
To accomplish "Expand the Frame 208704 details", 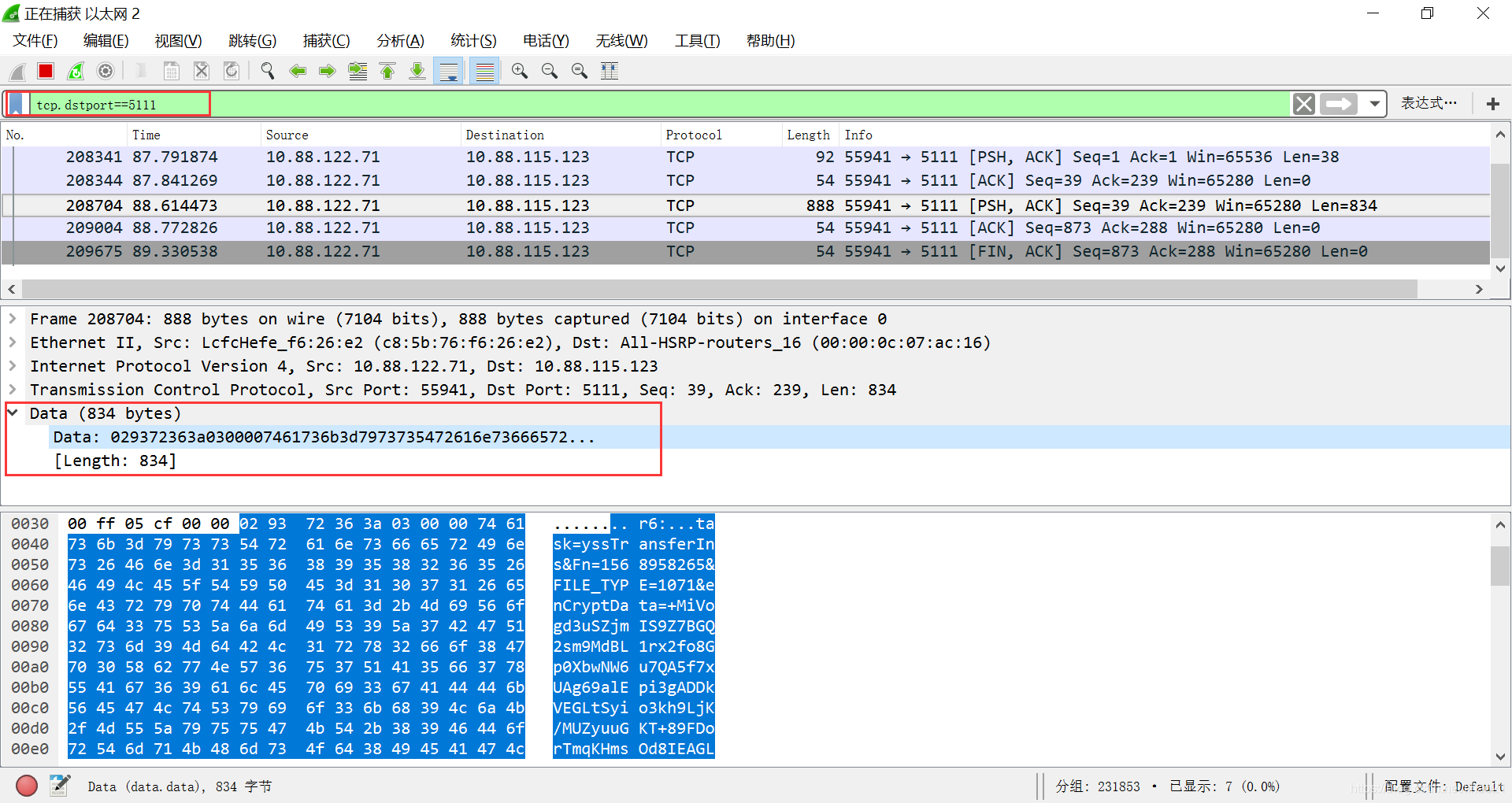I will click(x=13, y=319).
